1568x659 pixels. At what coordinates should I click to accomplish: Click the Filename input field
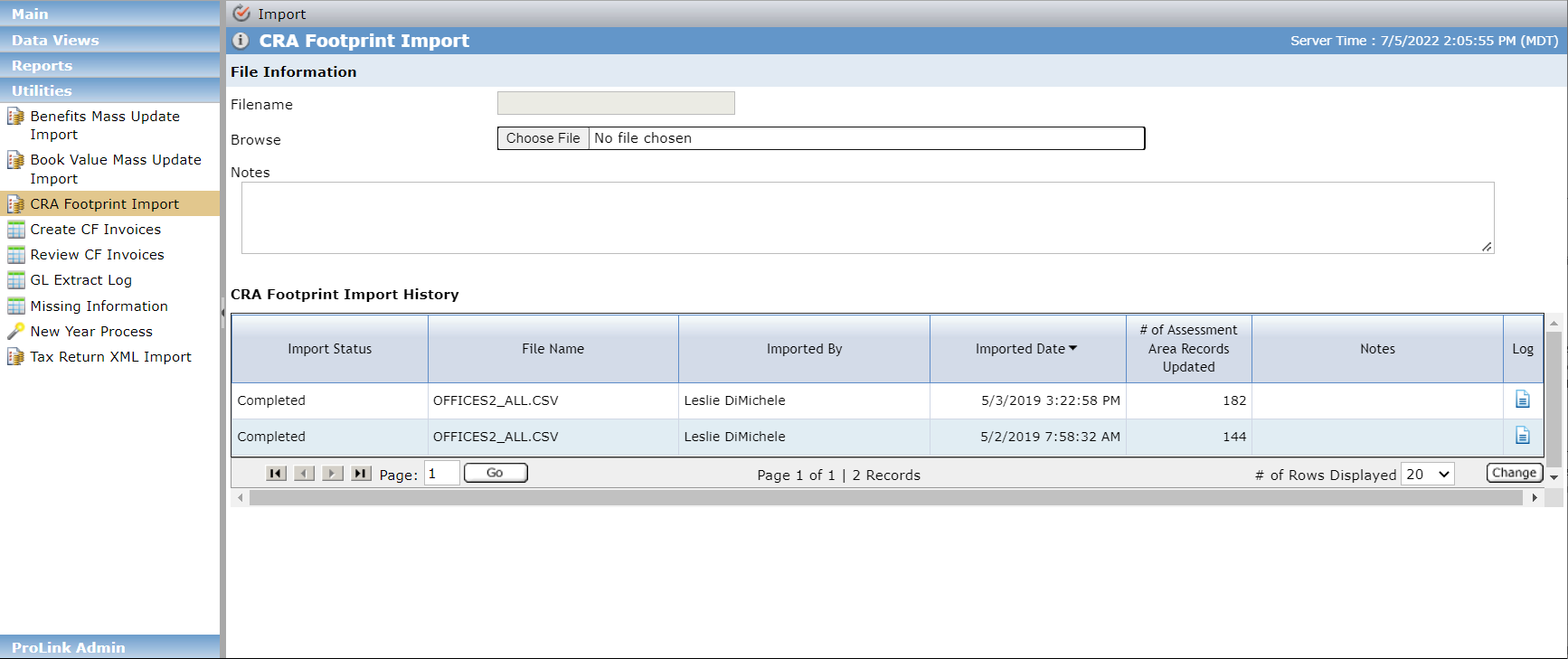click(x=616, y=103)
